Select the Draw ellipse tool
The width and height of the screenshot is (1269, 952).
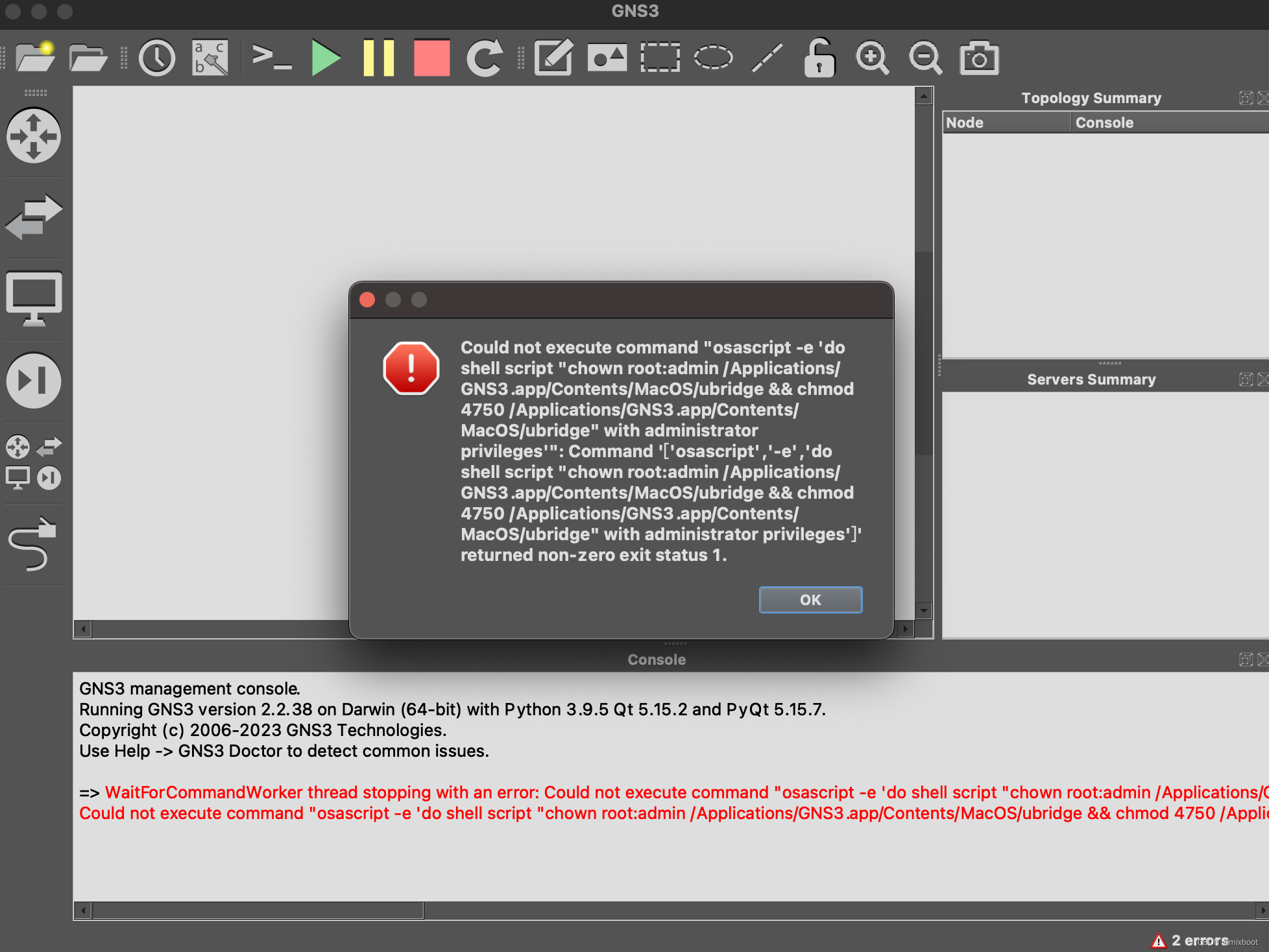pos(713,58)
